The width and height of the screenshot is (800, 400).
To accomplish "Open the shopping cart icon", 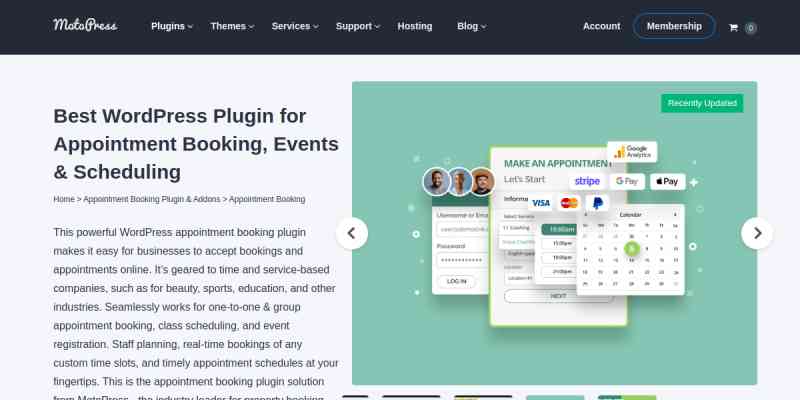I will tap(733, 28).
